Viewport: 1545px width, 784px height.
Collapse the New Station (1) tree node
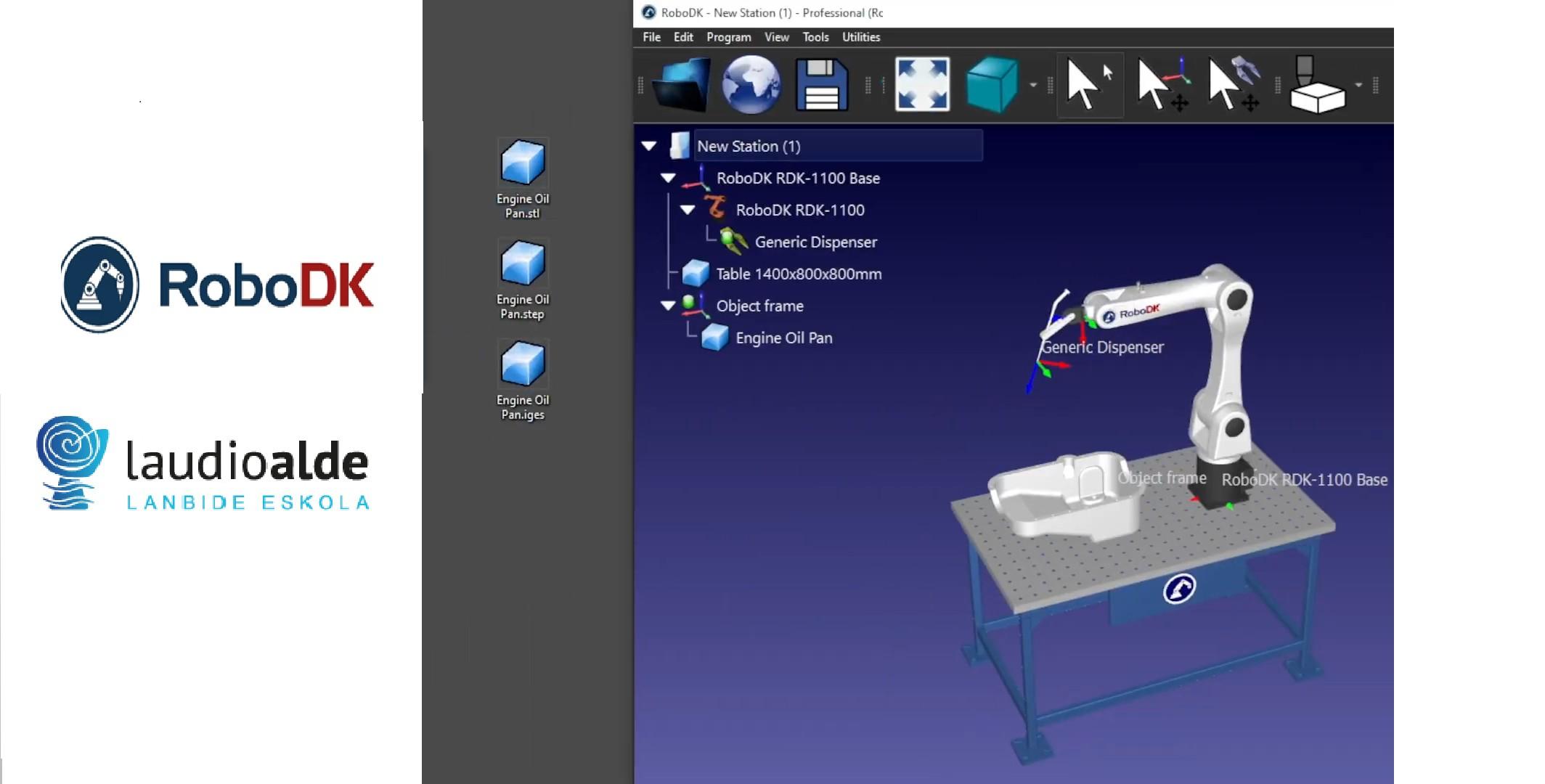click(x=649, y=146)
